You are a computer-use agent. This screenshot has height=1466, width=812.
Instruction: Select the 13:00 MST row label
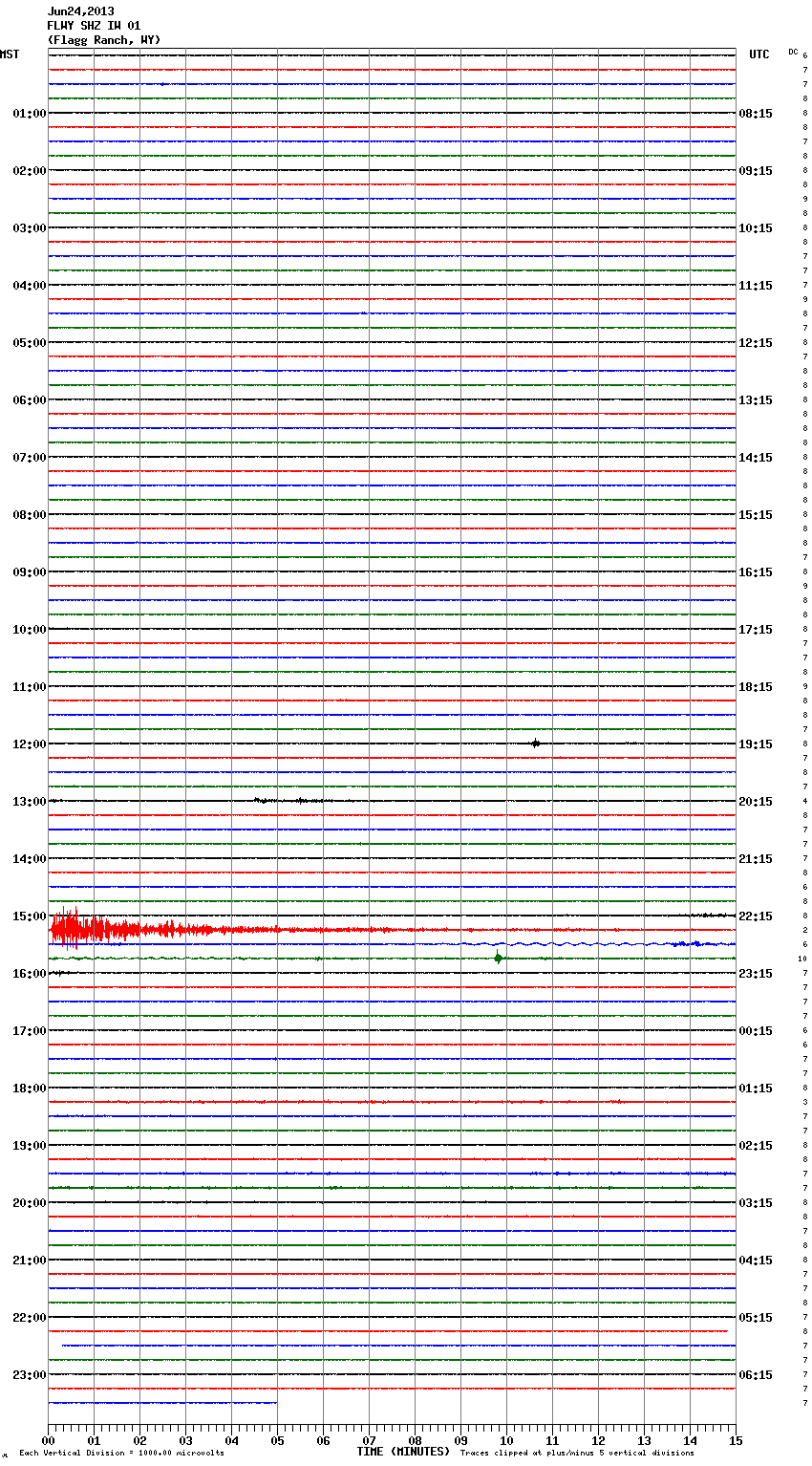click(30, 802)
